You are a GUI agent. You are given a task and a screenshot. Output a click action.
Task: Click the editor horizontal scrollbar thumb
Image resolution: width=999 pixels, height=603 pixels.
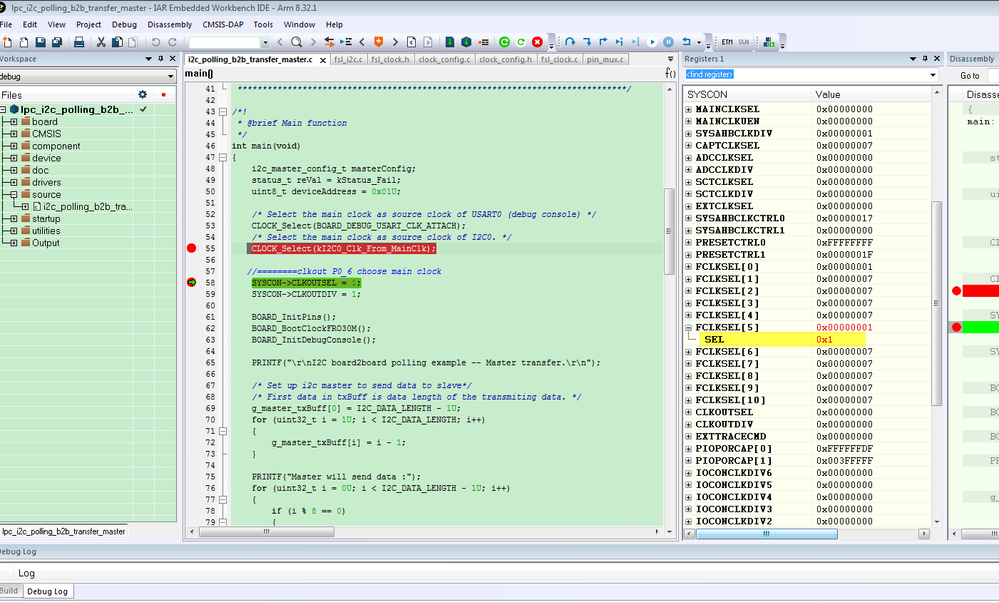tap(266, 532)
